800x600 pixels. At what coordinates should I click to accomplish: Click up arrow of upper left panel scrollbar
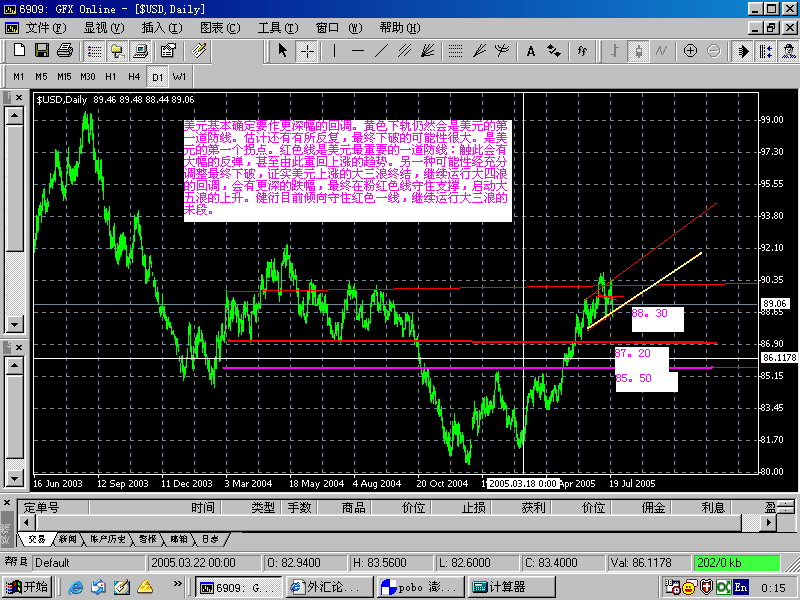pyautogui.click(x=14, y=116)
